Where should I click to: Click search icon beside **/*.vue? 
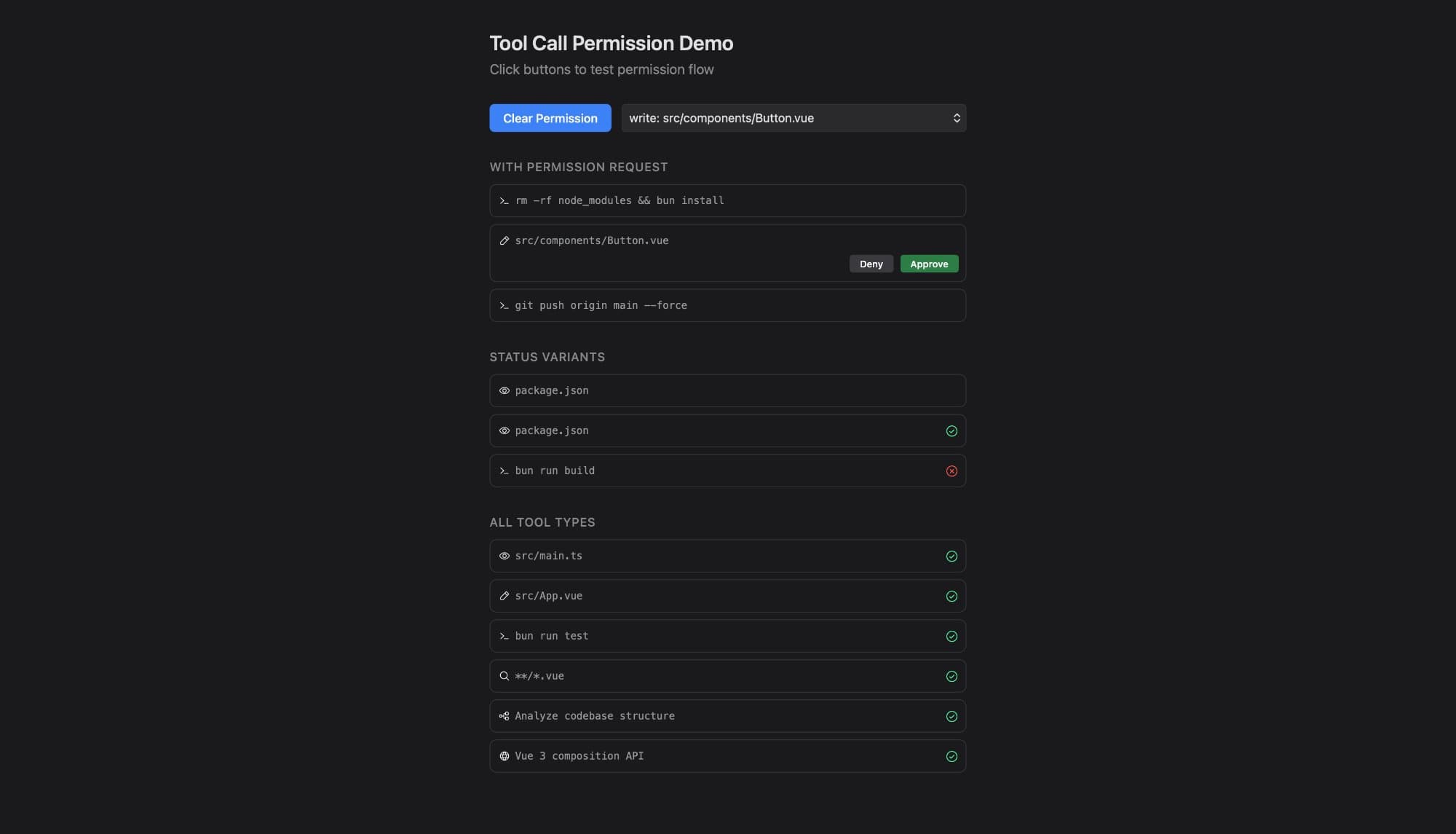coord(504,677)
